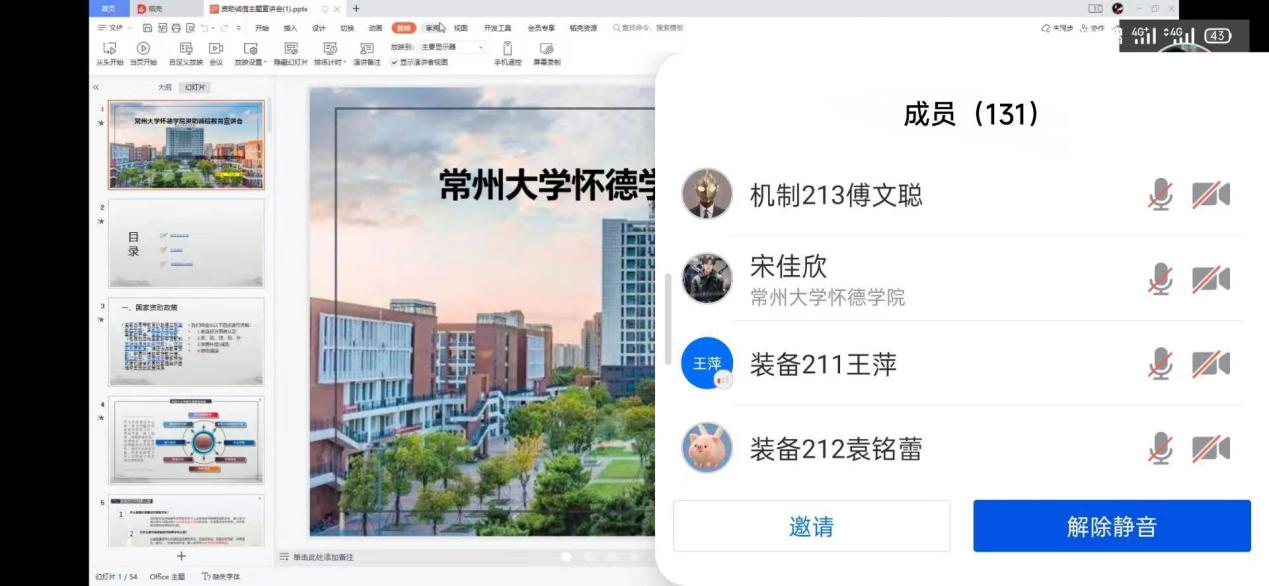This screenshot has width=1269, height=586.
Task: Switch to the 插入 ribbon tab
Action: pos(290,28)
